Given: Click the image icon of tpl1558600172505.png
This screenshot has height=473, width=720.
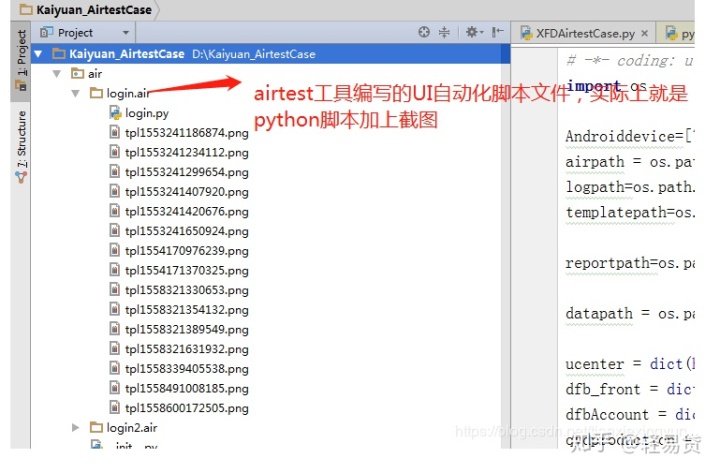Looking at the screenshot, I should point(115,408).
